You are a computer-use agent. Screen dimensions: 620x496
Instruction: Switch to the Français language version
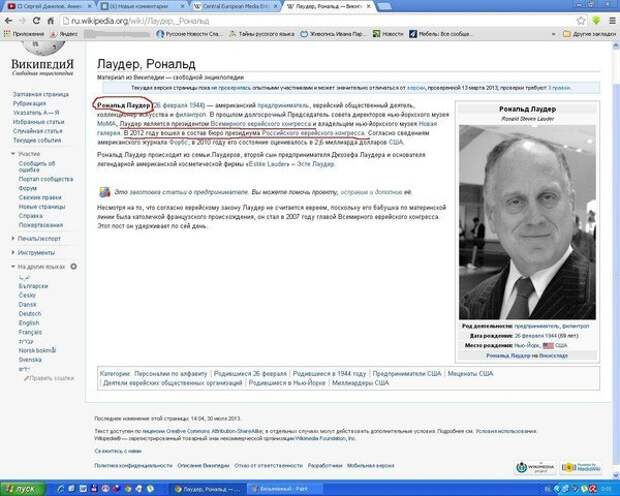(x=30, y=332)
